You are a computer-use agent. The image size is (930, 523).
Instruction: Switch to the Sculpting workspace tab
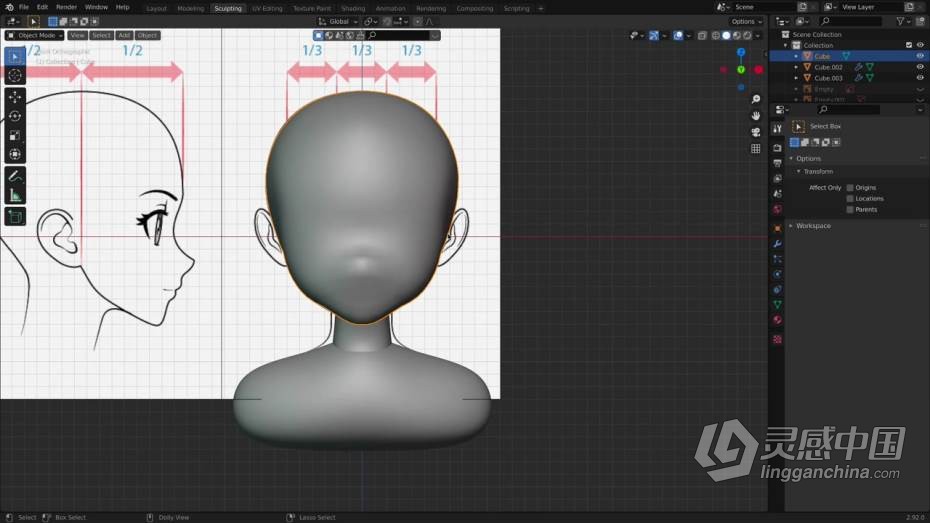click(x=228, y=8)
